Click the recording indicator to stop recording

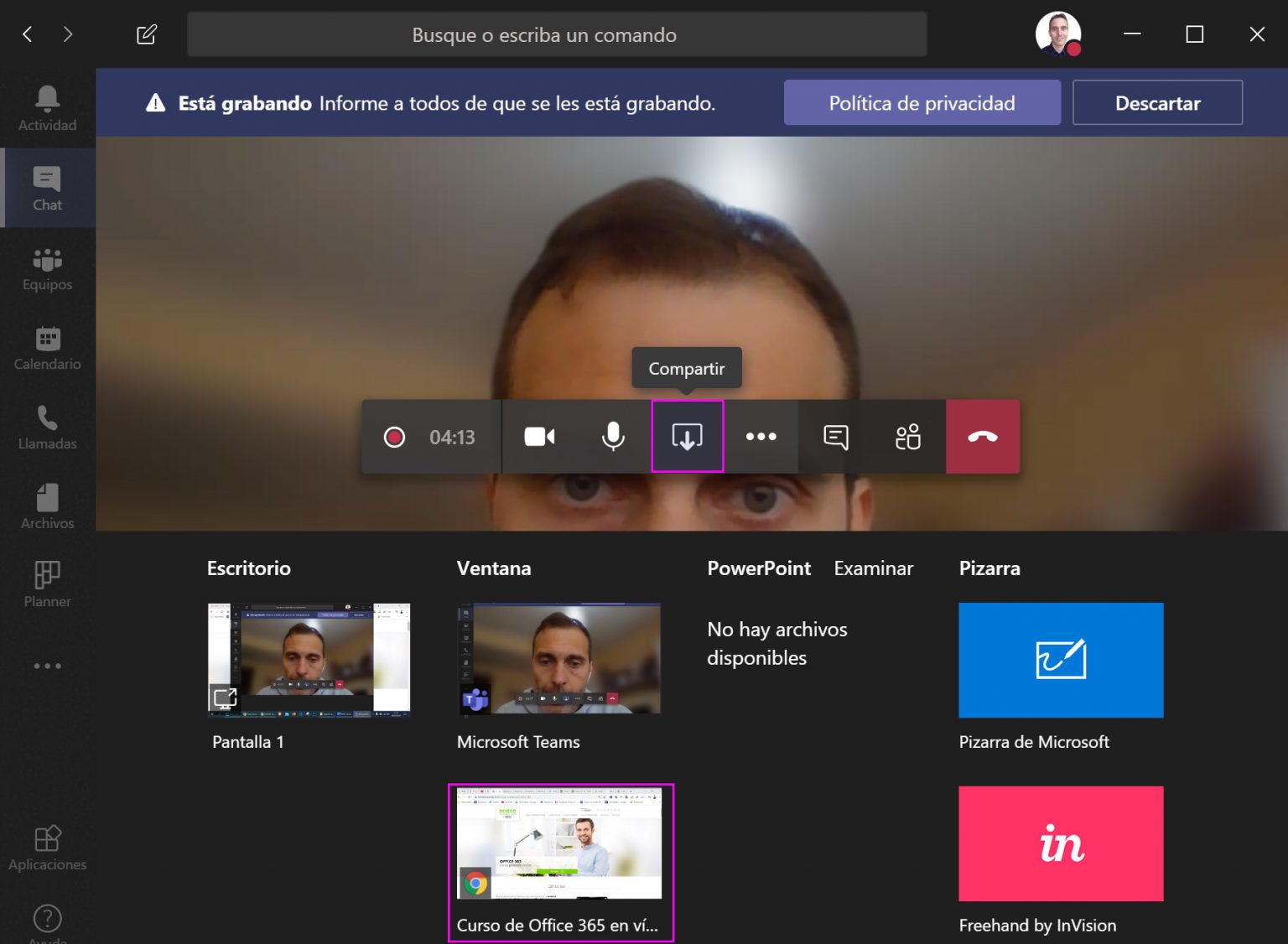pyautogui.click(x=394, y=436)
